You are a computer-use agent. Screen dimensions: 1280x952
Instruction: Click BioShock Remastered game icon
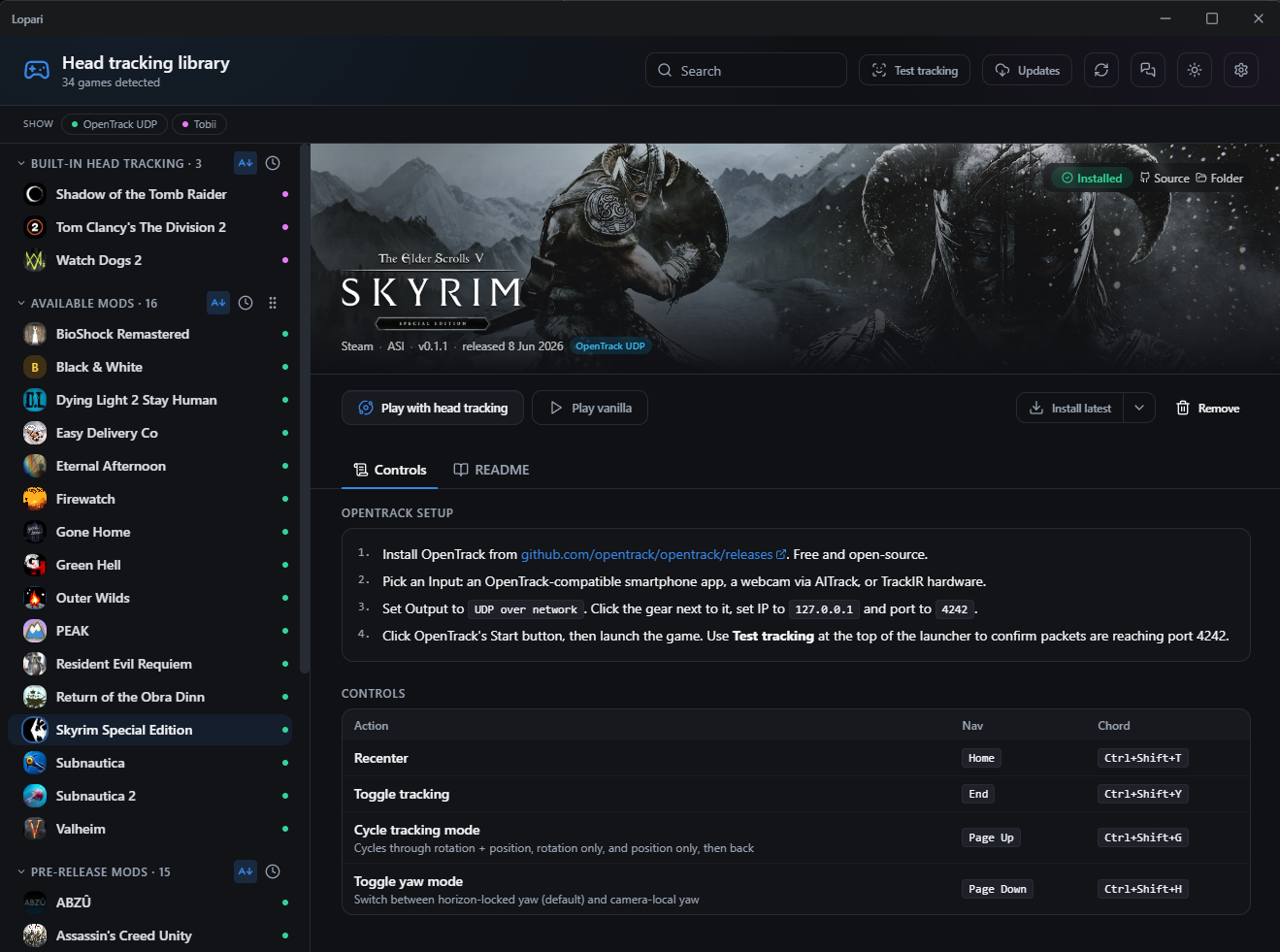point(35,334)
